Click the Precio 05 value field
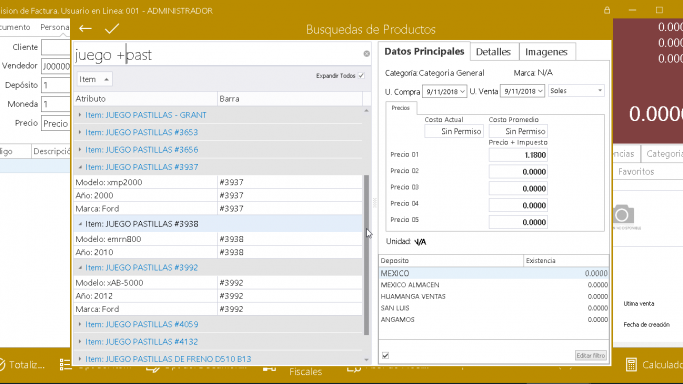This screenshot has height=384, width=683. pos(518,222)
